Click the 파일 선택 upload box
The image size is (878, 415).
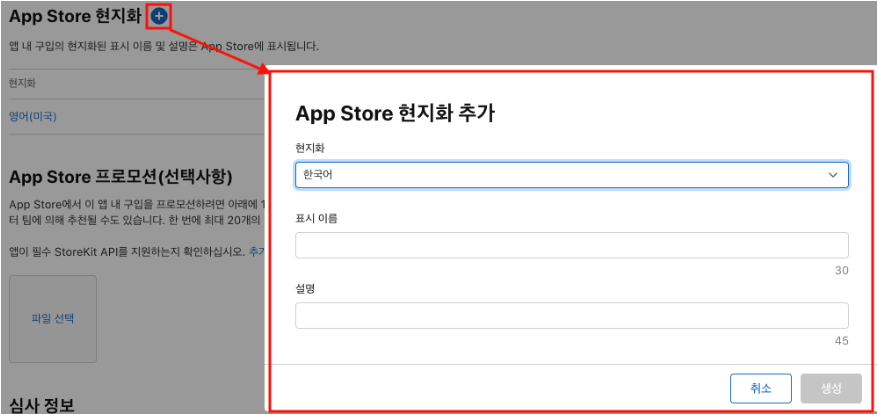53,319
